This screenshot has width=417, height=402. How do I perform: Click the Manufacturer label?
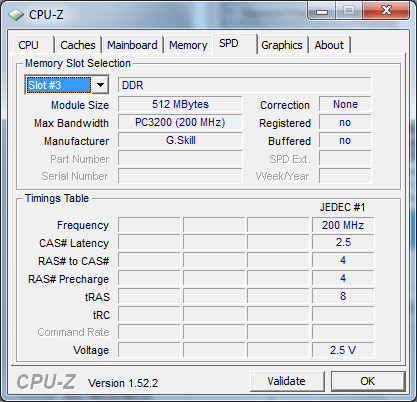pos(76,141)
